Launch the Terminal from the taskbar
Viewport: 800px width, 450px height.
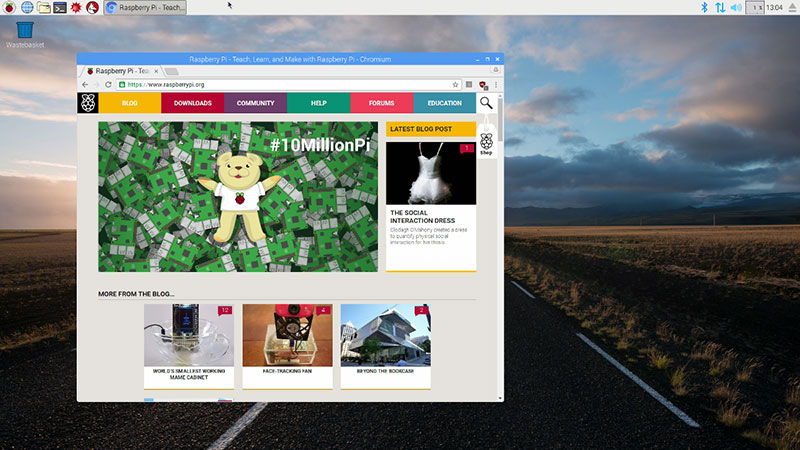click(60, 7)
